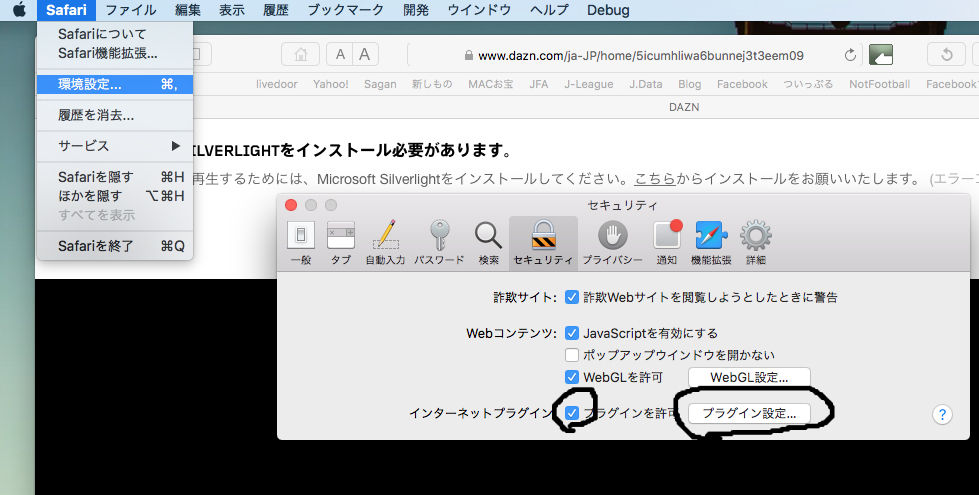Choose Safariを隠す menu item

(x=115, y=177)
